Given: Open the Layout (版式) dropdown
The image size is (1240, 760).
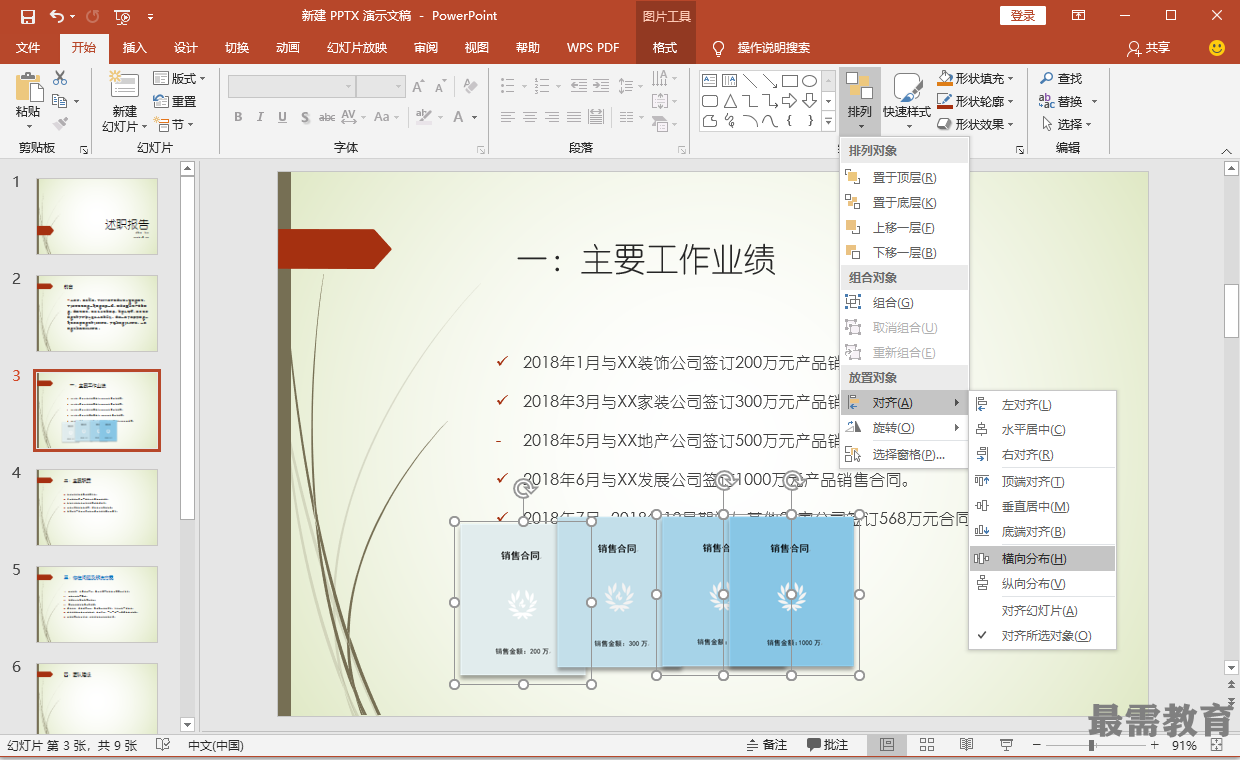Looking at the screenshot, I should [x=180, y=78].
